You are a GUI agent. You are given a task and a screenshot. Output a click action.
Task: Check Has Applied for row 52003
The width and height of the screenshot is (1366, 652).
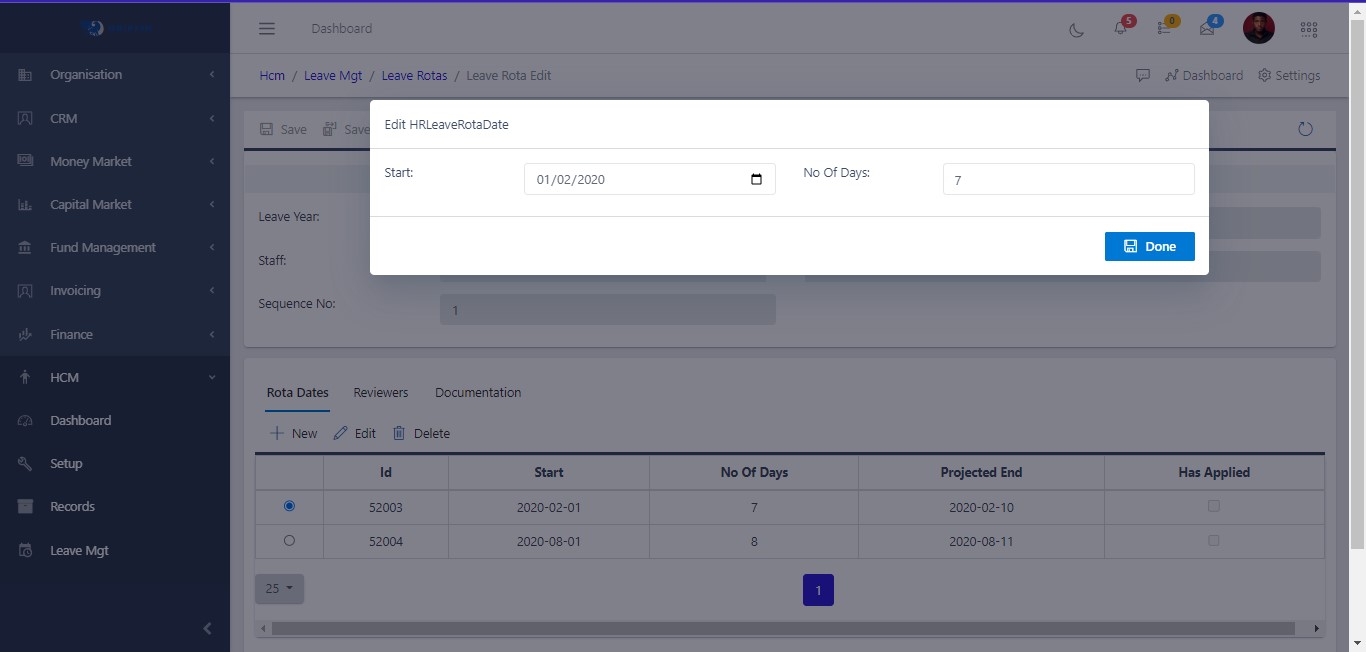pos(1214,506)
